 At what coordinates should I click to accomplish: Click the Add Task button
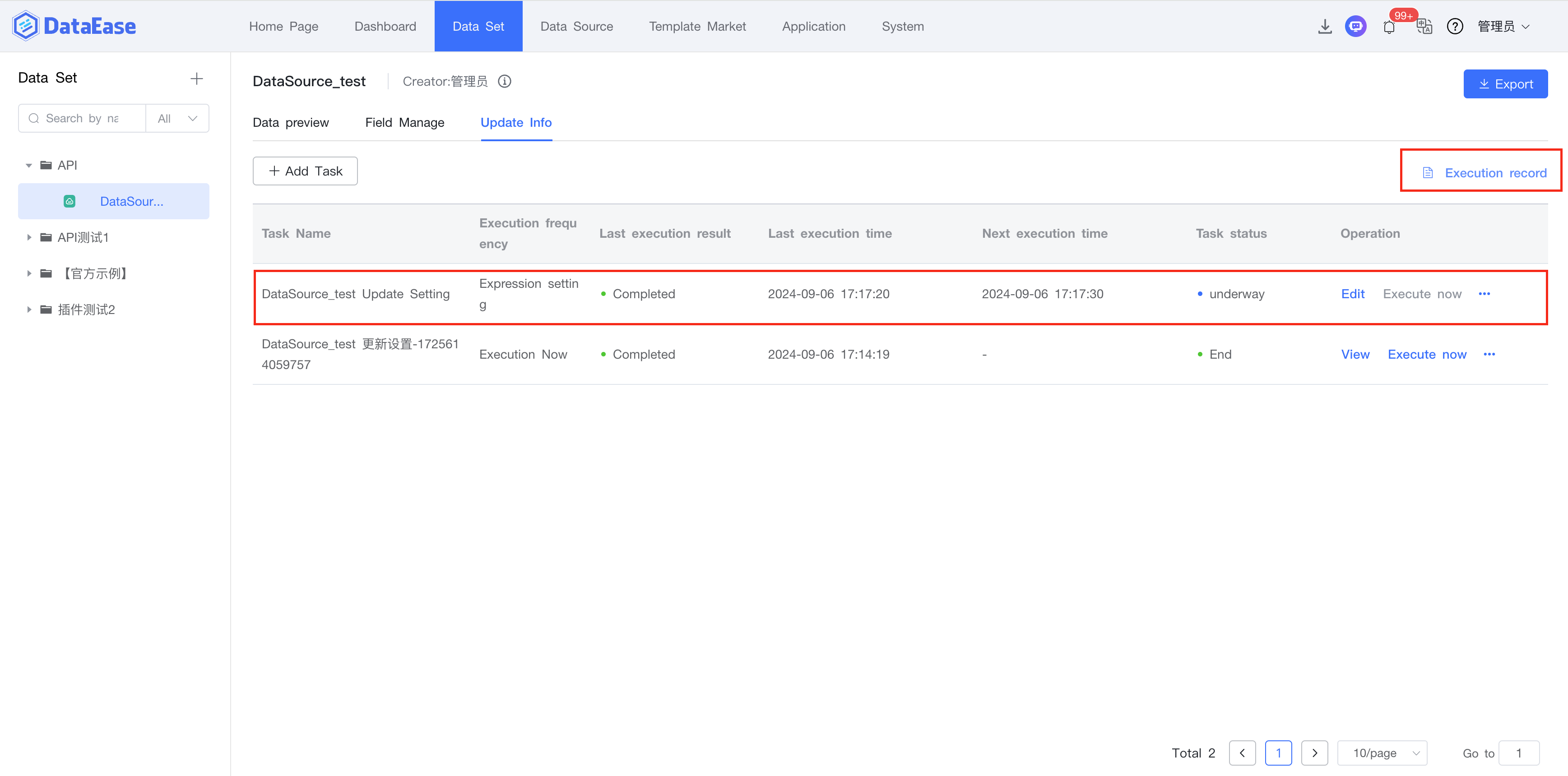point(305,171)
